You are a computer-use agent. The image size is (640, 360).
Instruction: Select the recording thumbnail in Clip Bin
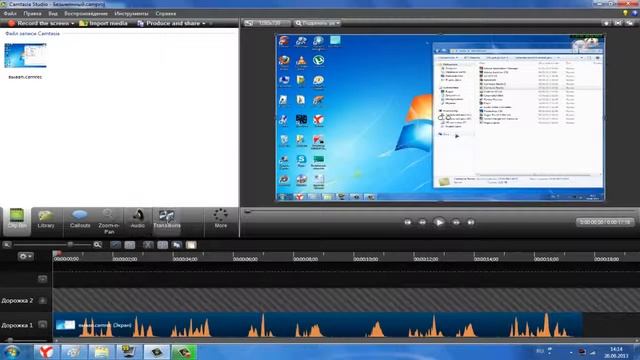(25, 56)
